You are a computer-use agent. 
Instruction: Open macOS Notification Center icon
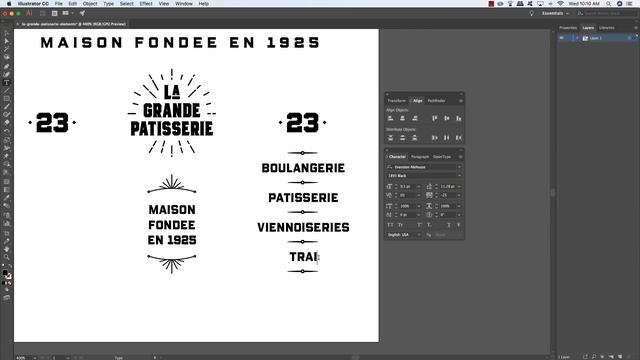pos(630,4)
